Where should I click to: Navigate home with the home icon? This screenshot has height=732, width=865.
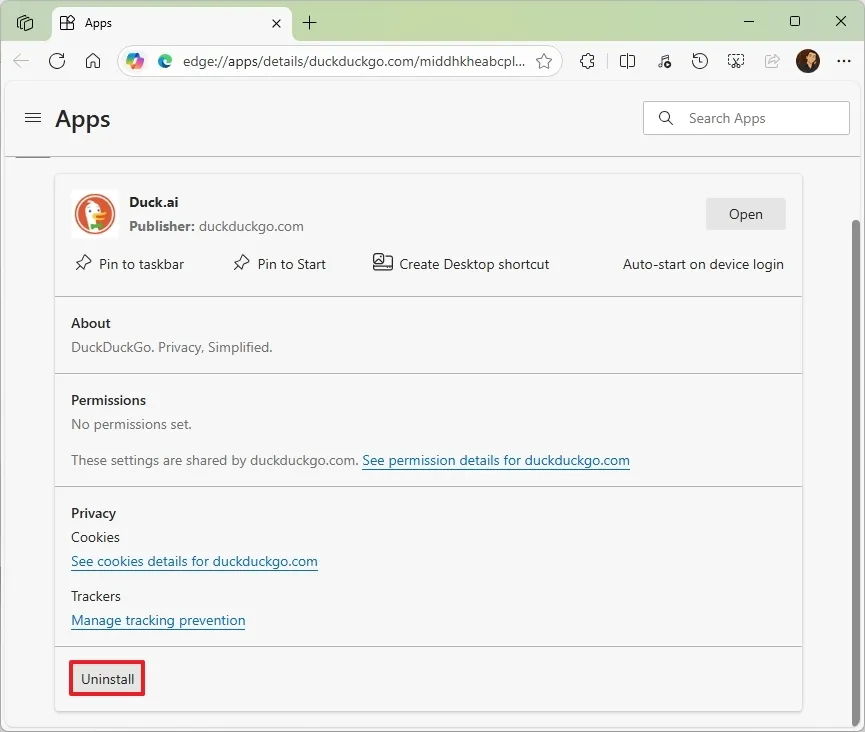(93, 61)
